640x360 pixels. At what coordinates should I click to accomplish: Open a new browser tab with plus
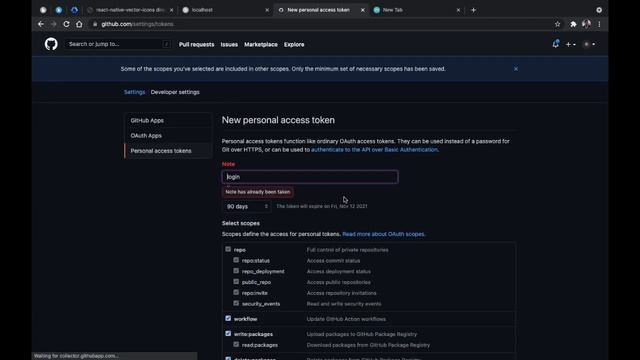point(473,10)
